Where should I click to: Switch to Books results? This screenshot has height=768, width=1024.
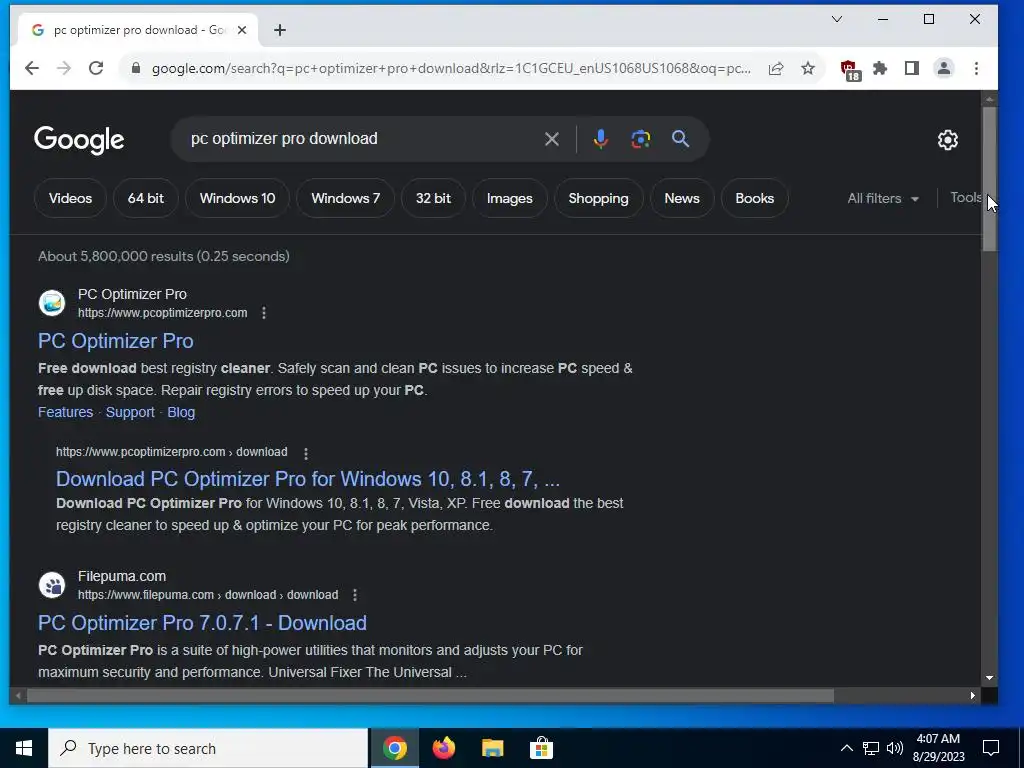[754, 199]
